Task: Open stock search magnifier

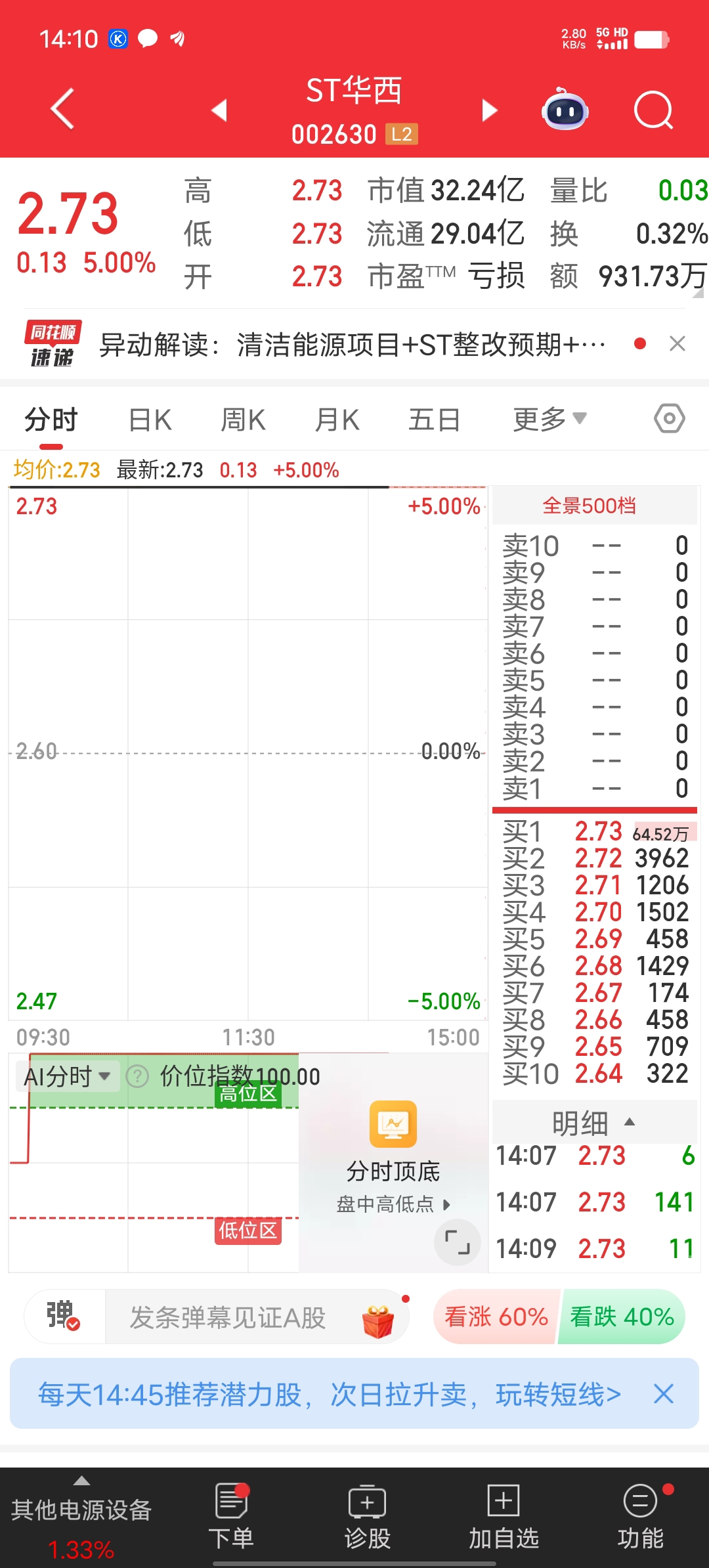Action: tap(653, 110)
